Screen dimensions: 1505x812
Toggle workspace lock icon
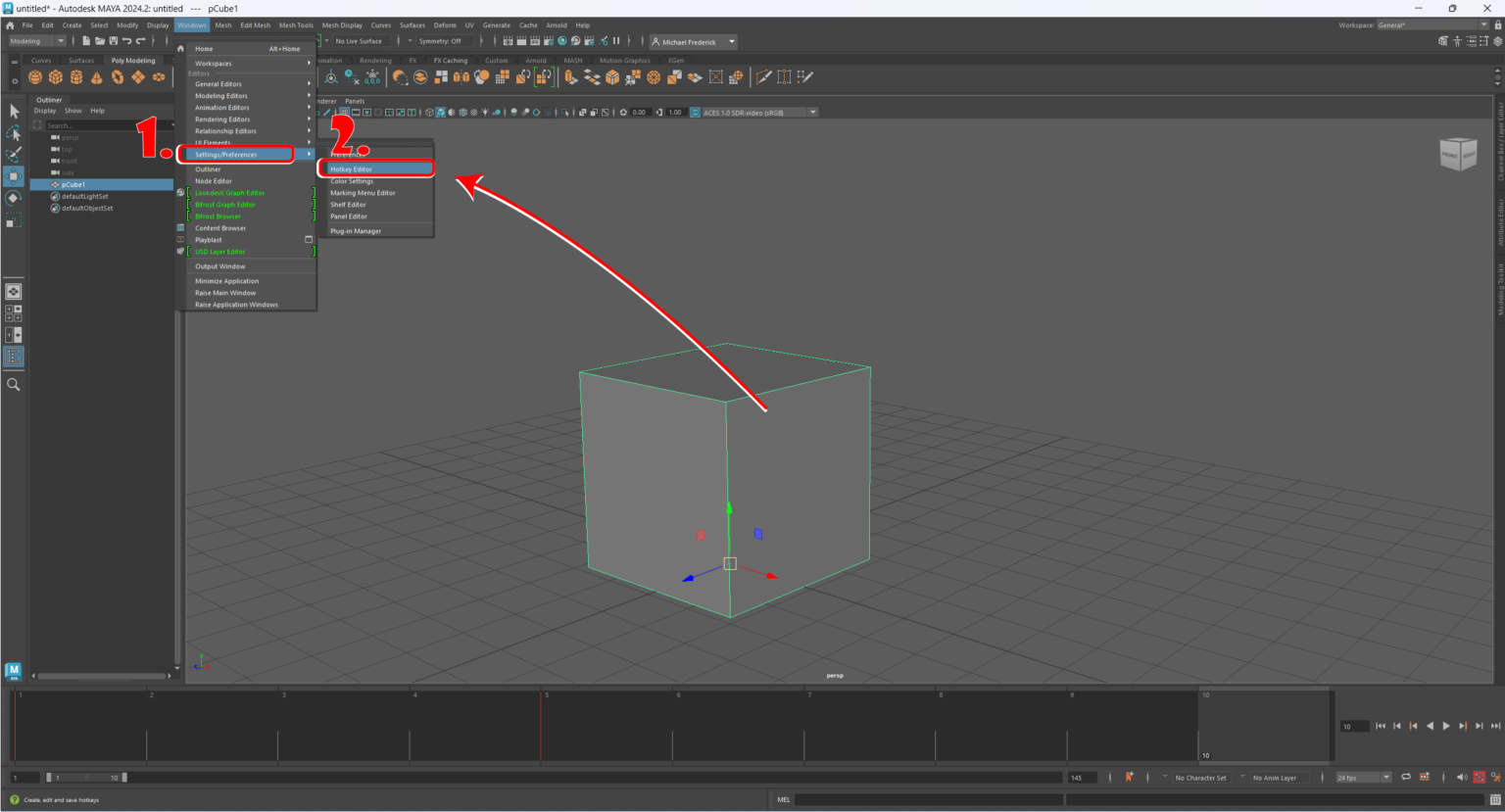(x=1497, y=25)
